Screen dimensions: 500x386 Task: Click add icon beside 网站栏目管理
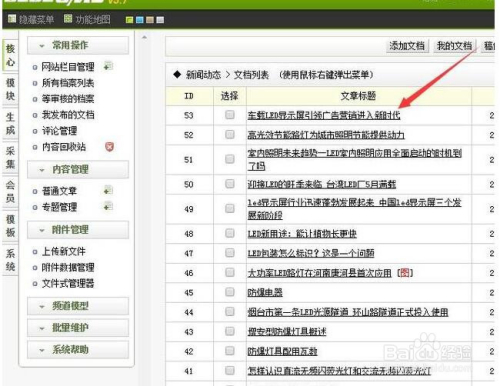pos(108,66)
